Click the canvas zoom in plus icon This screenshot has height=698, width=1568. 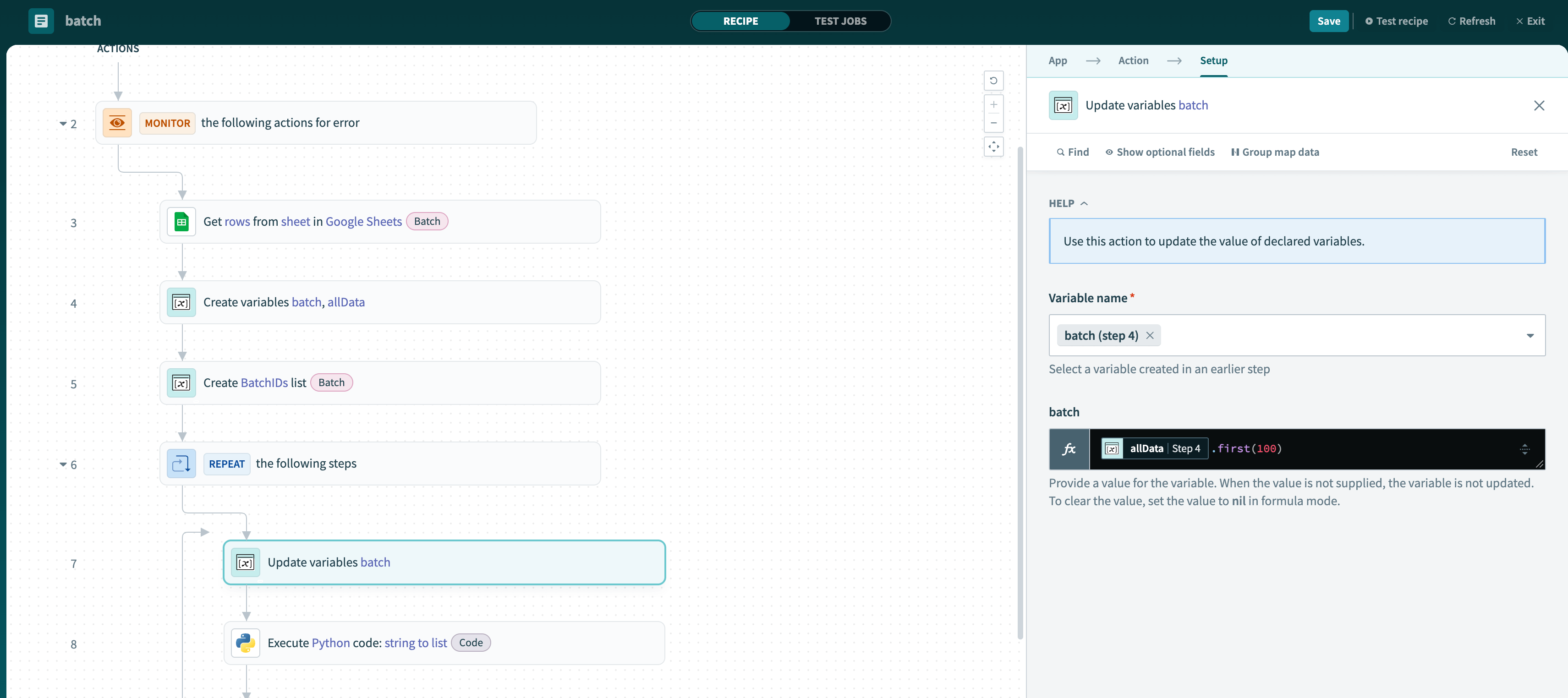click(x=993, y=105)
